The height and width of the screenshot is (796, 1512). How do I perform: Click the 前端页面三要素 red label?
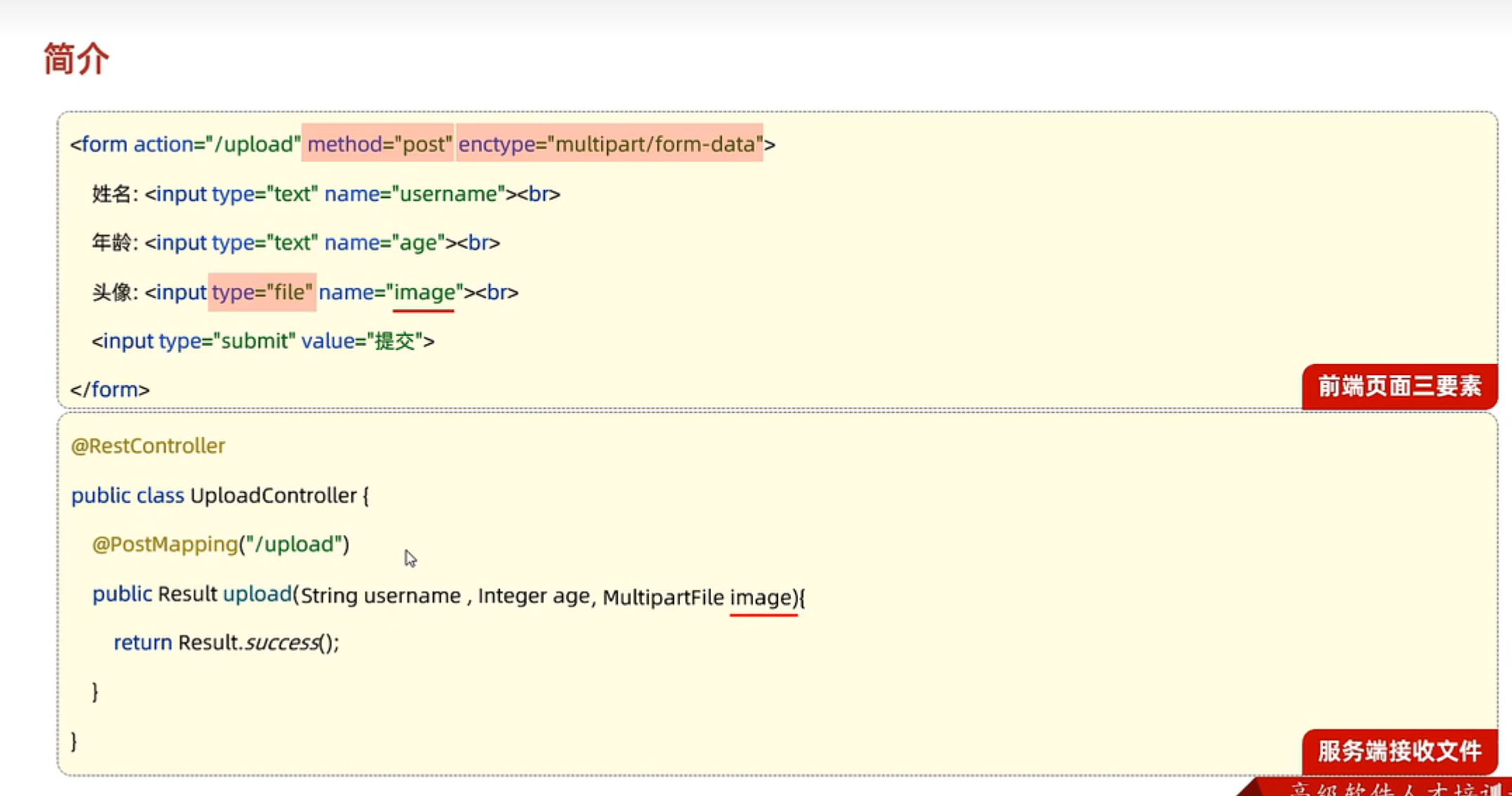1399,386
